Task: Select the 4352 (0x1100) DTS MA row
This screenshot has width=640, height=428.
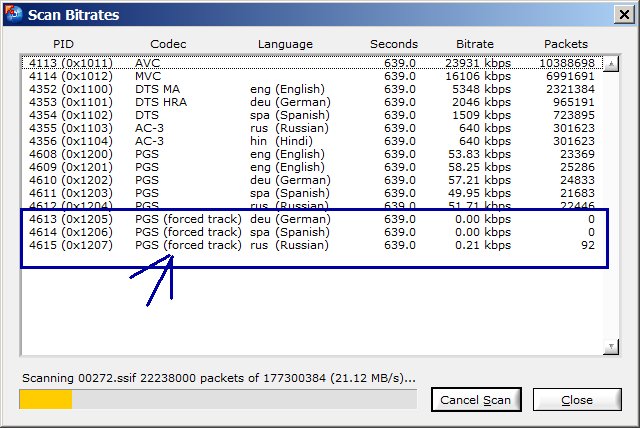Action: (x=312, y=89)
